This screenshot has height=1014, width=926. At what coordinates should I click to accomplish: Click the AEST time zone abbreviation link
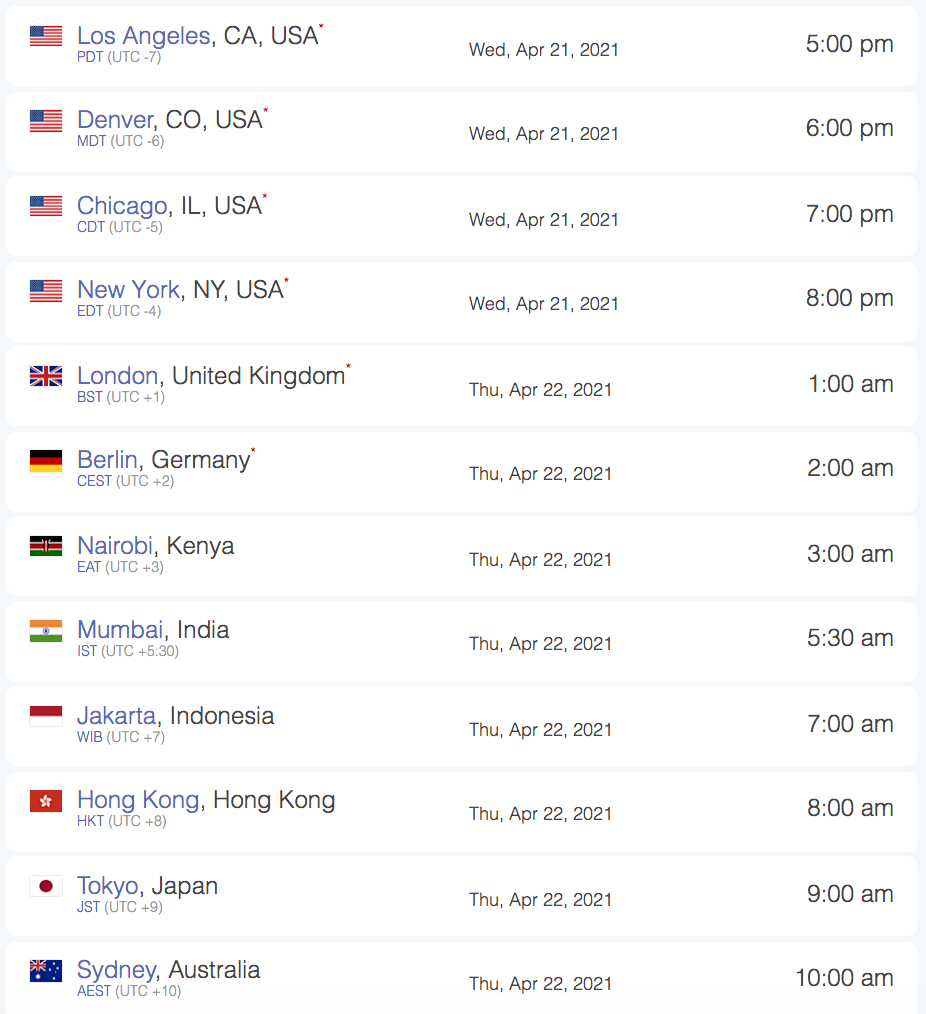tap(94, 991)
